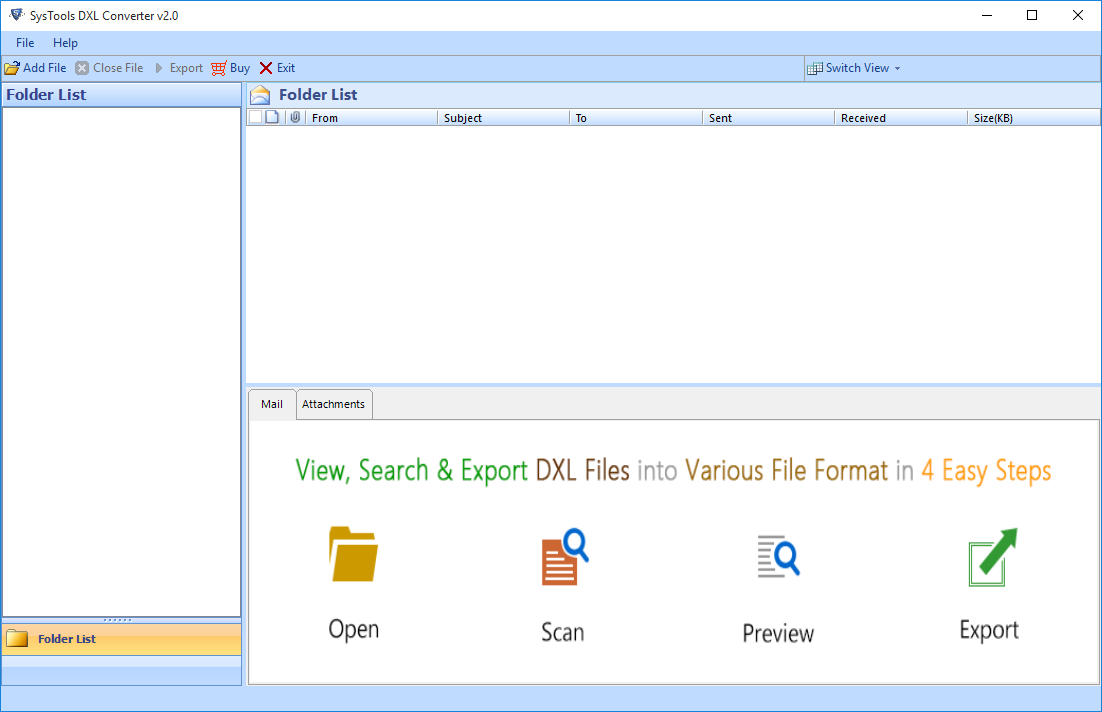
Task: Click the Add File folder icon
Action: (12, 67)
